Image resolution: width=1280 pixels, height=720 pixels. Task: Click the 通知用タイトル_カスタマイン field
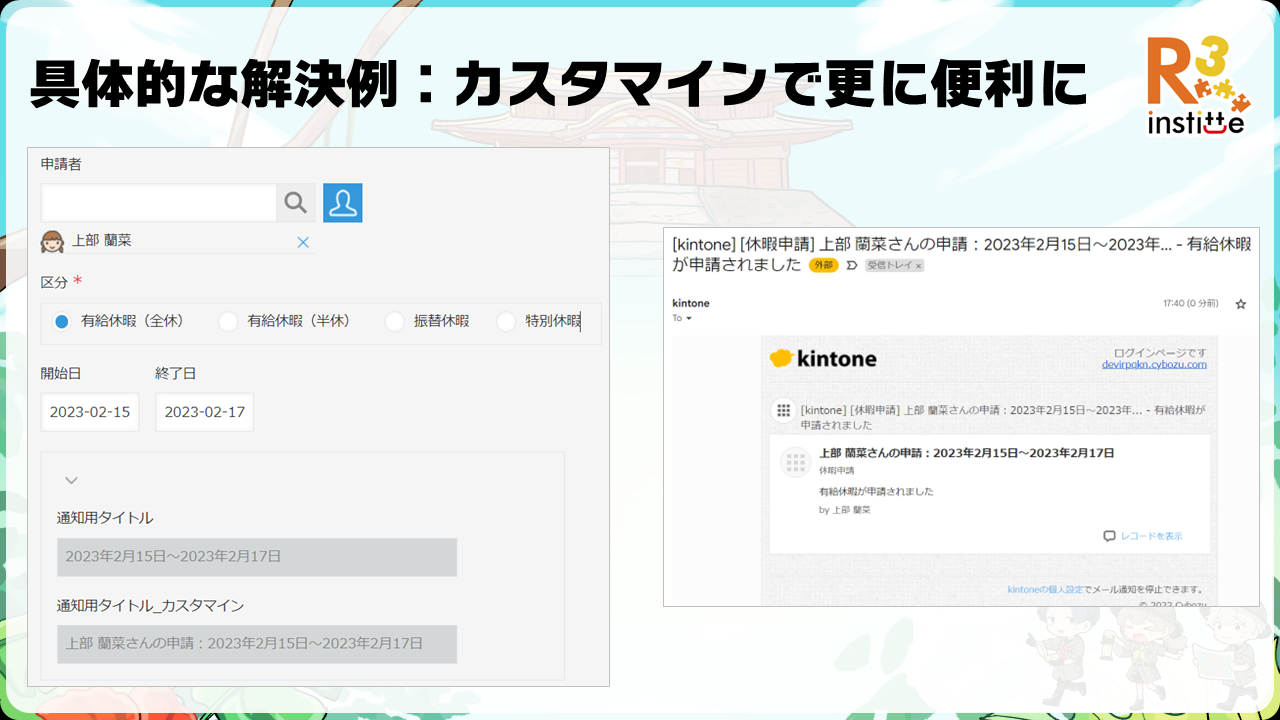[x=257, y=644]
